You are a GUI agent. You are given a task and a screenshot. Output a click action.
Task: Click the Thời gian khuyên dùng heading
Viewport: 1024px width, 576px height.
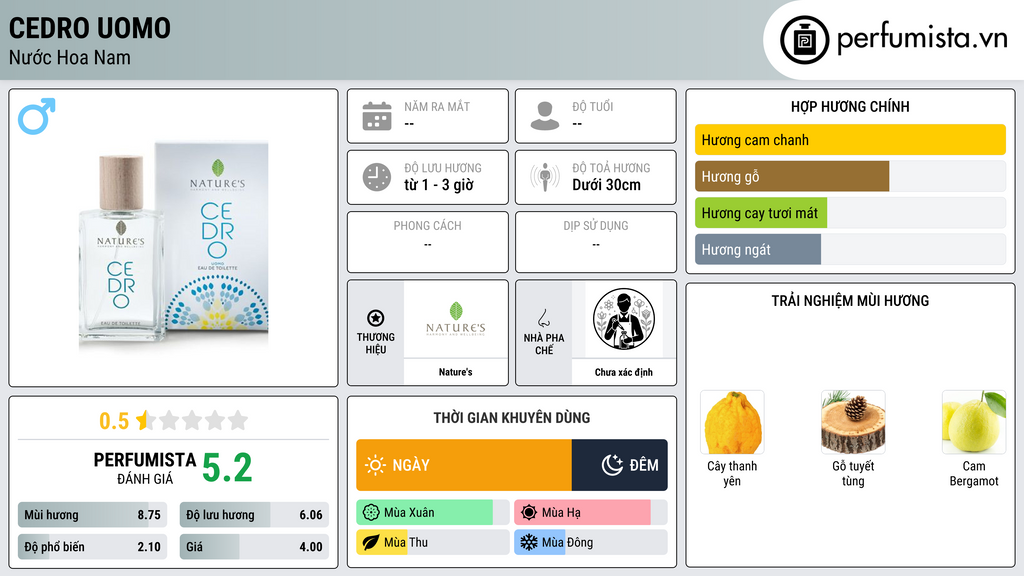[x=511, y=418]
